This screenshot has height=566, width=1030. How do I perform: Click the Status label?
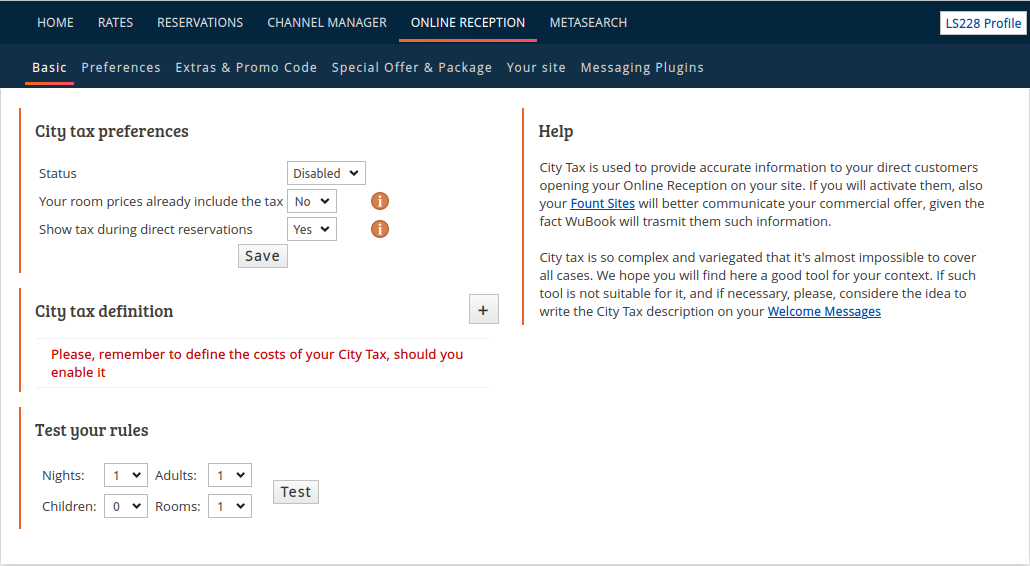pos(58,173)
